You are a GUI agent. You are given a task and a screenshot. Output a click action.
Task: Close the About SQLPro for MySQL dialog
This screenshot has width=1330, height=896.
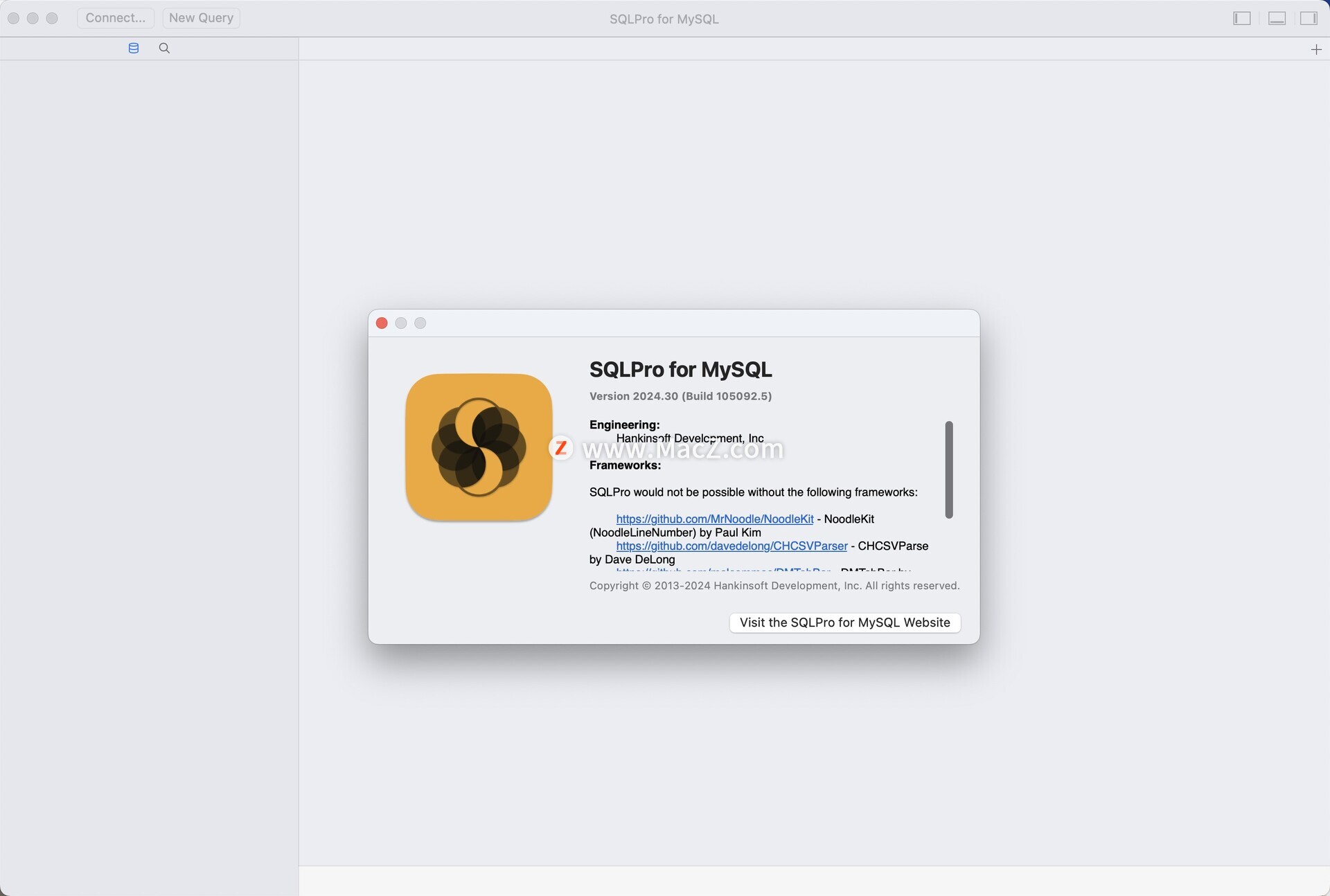[382, 323]
